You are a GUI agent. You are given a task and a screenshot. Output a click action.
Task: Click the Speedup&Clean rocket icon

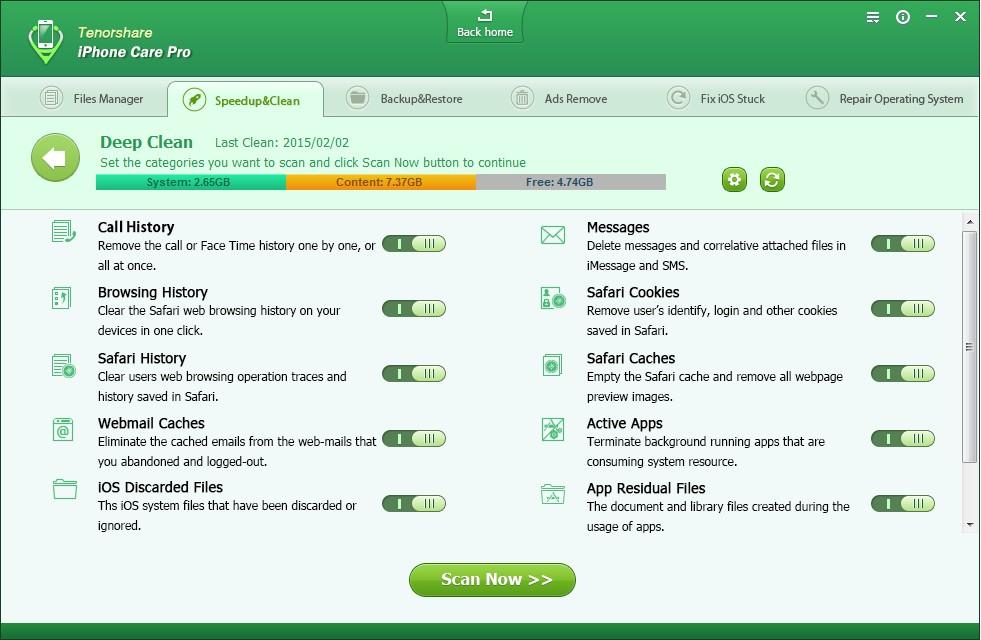(195, 100)
